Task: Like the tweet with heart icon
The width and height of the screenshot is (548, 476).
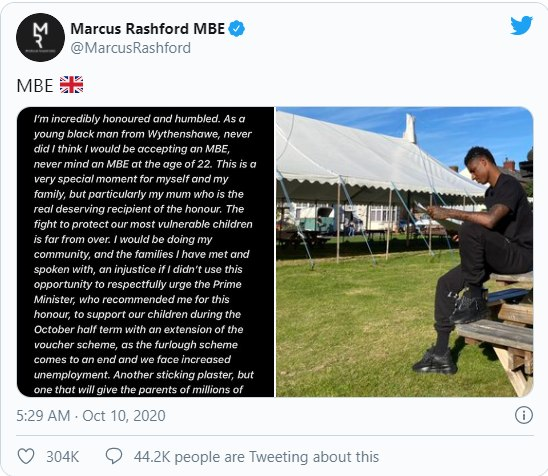Action: click(26, 456)
